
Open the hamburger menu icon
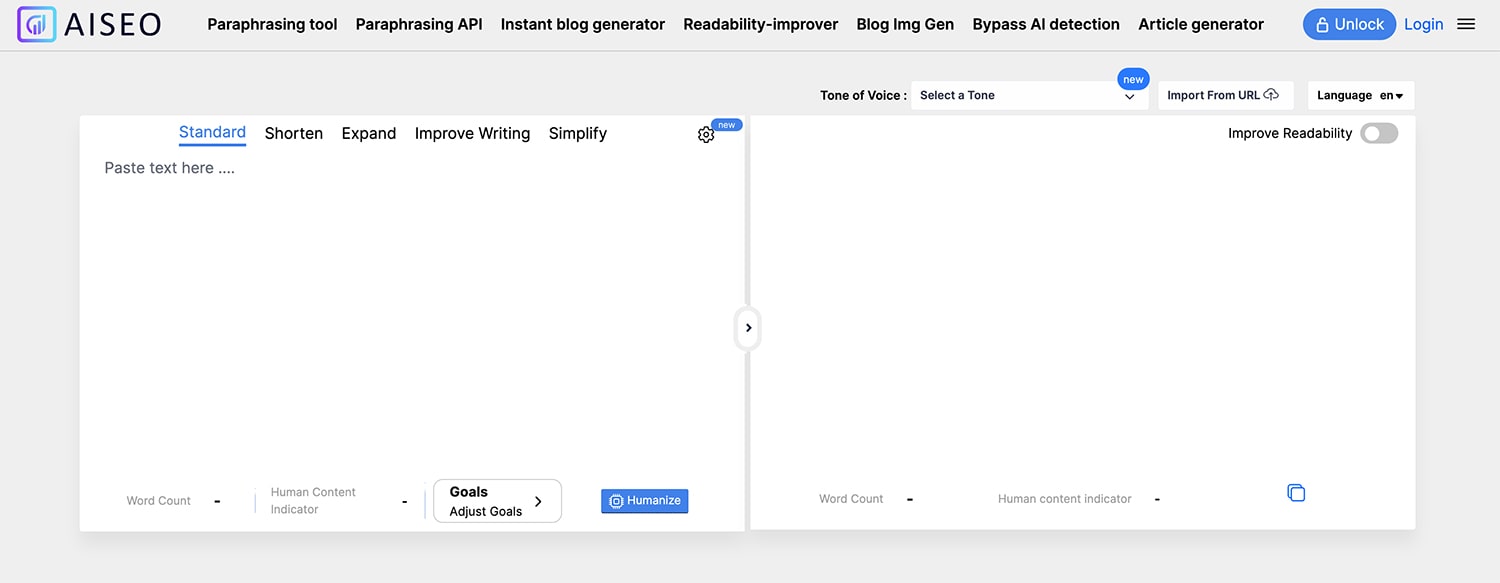click(1466, 25)
